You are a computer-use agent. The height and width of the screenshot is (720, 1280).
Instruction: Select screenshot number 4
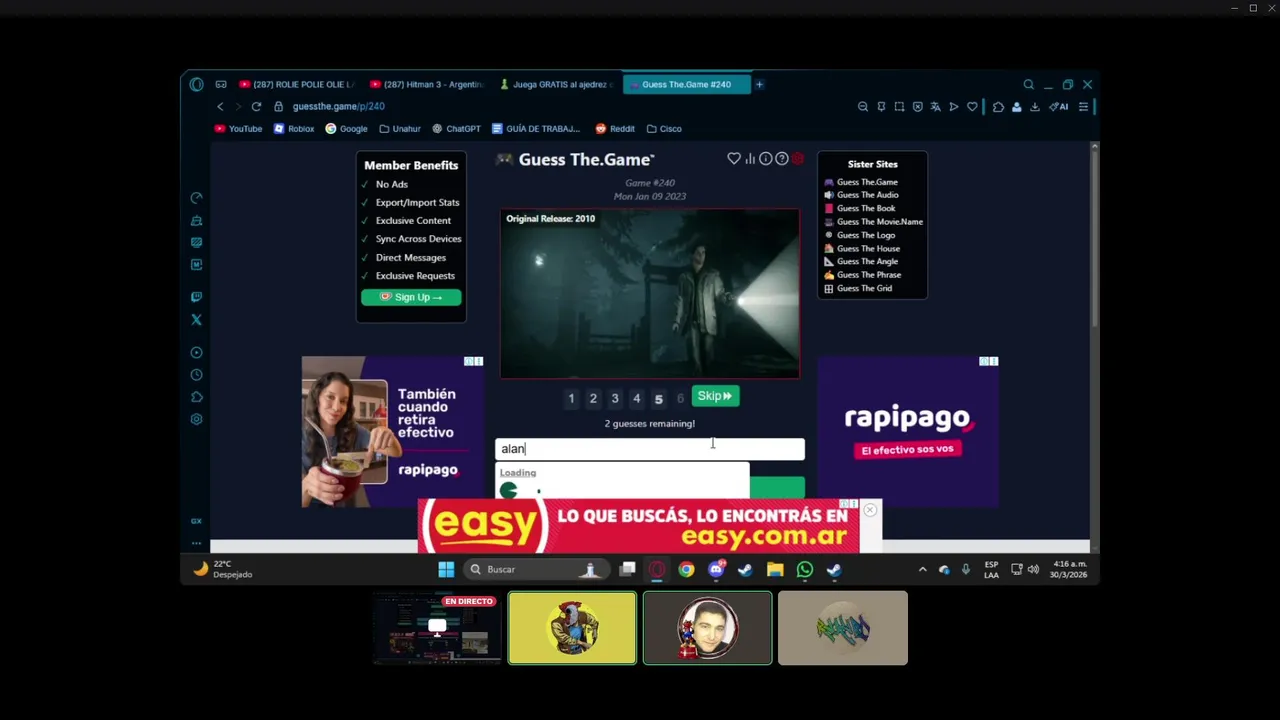(x=636, y=399)
